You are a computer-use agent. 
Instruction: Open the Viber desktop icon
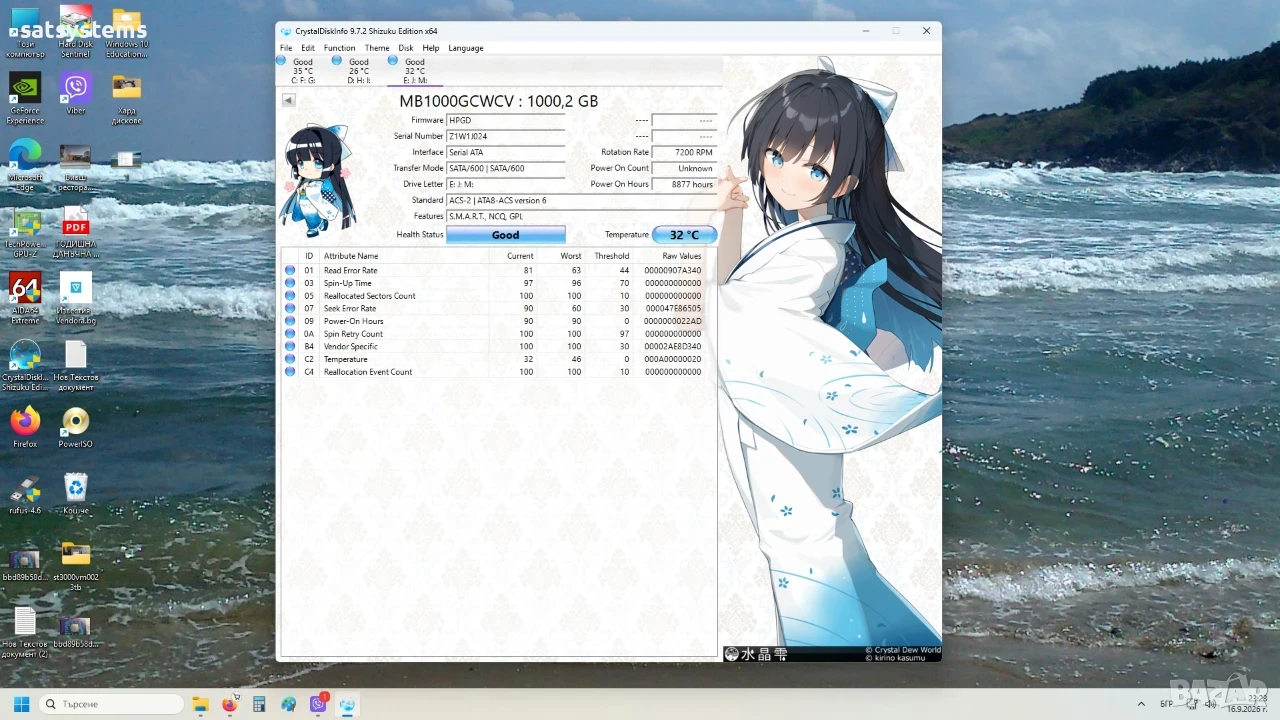coord(76,95)
